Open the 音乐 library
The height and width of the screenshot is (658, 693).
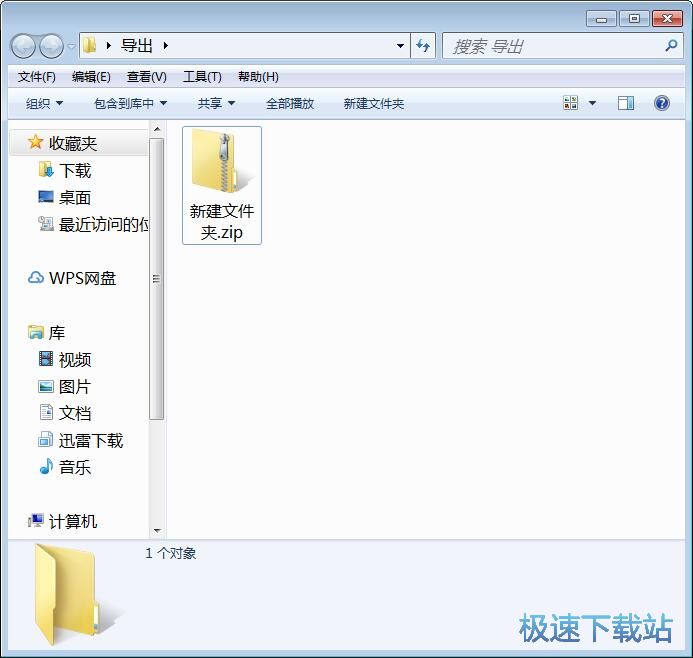coord(75,468)
